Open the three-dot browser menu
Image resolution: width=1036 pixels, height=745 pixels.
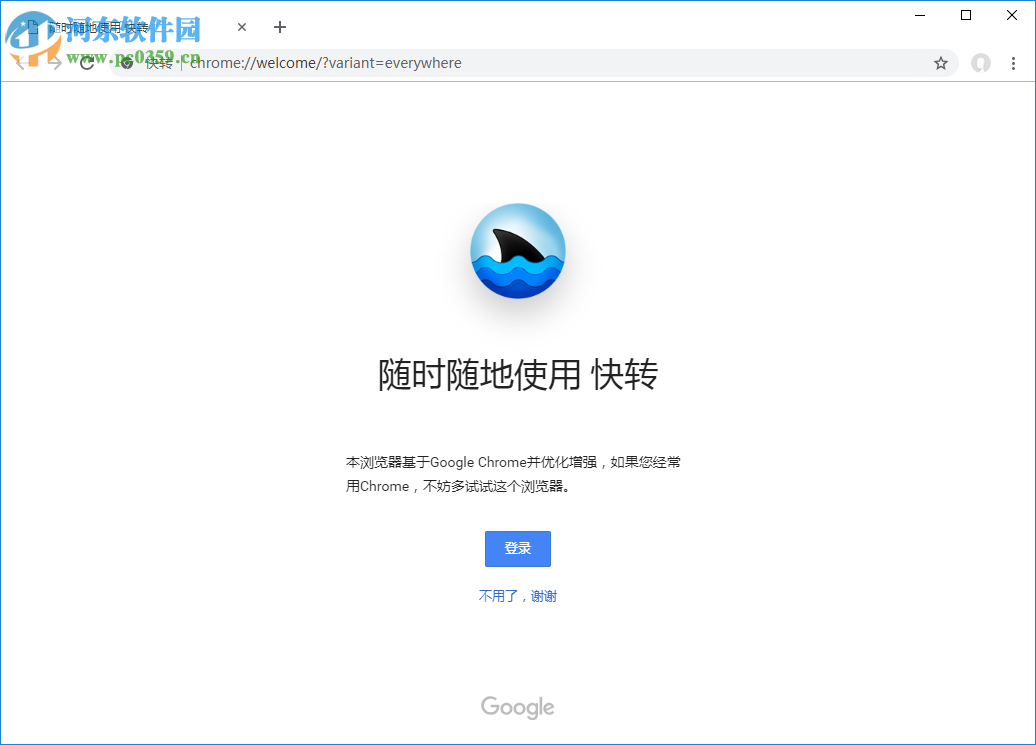1014,62
